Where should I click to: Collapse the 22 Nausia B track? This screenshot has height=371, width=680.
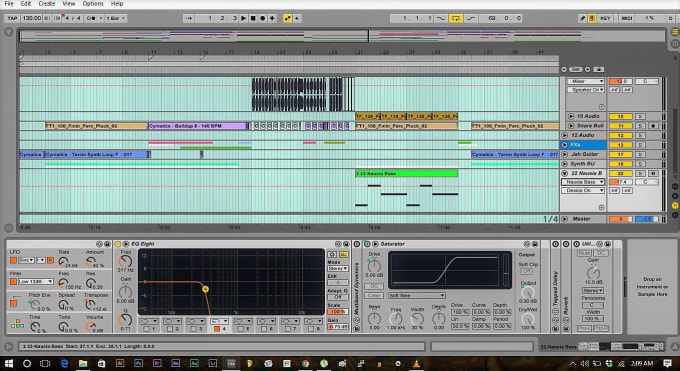pos(565,173)
